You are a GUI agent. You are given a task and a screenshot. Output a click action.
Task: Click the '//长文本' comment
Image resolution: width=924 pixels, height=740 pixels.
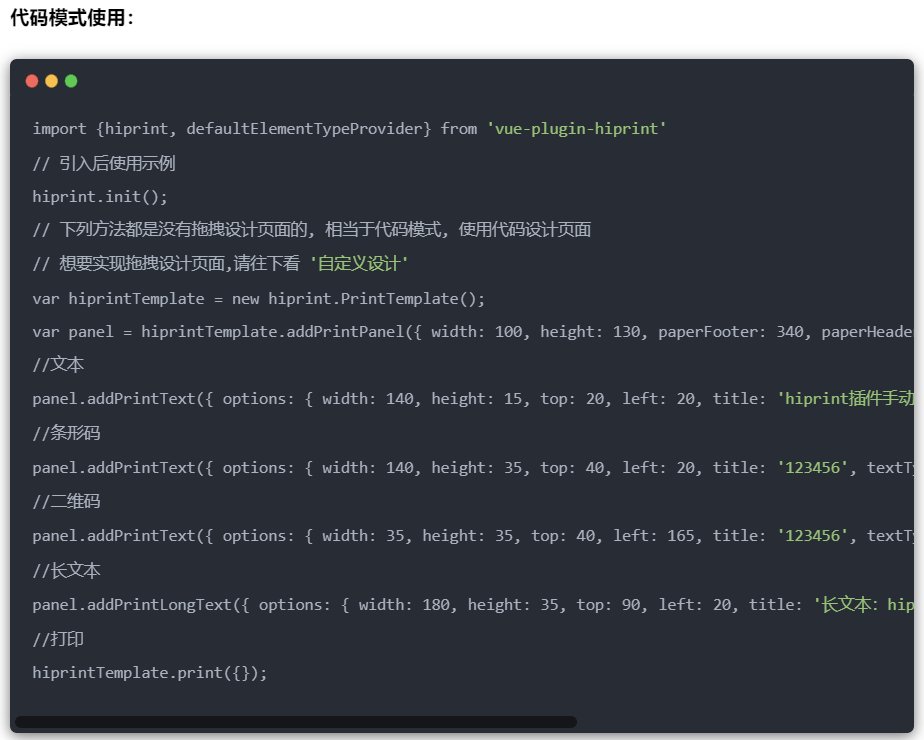[66, 570]
